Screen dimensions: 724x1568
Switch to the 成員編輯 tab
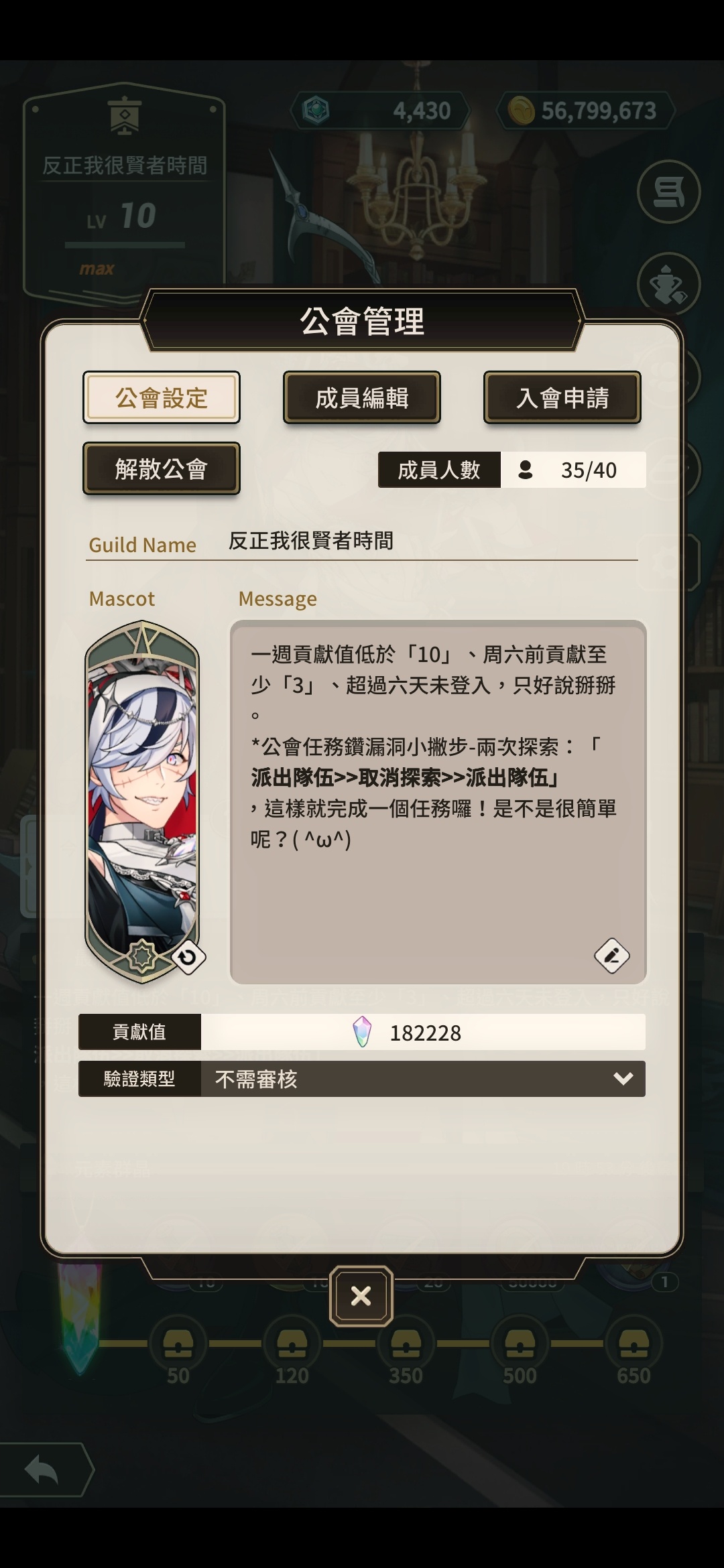click(362, 397)
